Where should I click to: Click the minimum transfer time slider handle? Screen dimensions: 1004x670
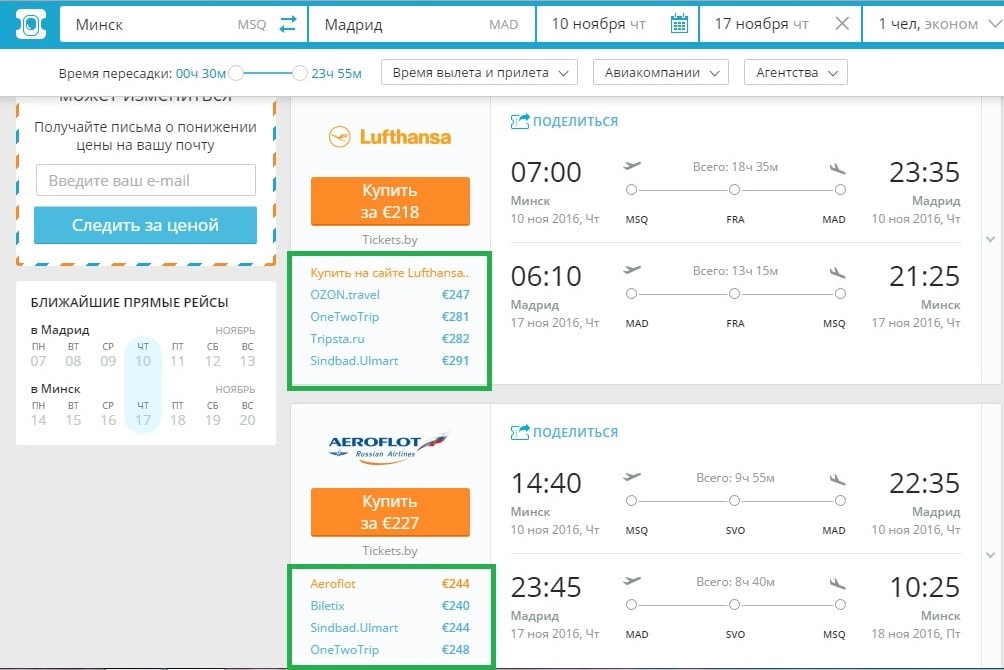click(x=236, y=73)
